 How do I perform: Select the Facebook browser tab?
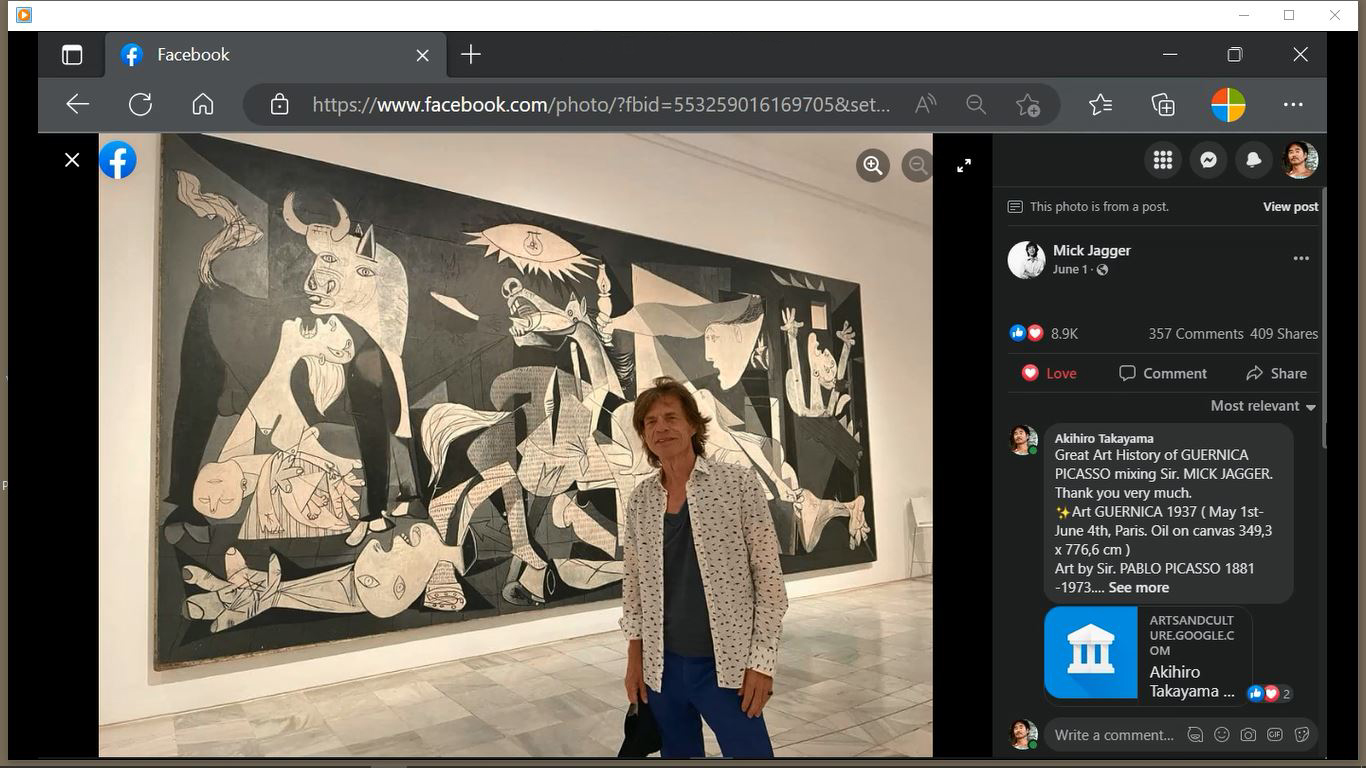tap(275, 55)
